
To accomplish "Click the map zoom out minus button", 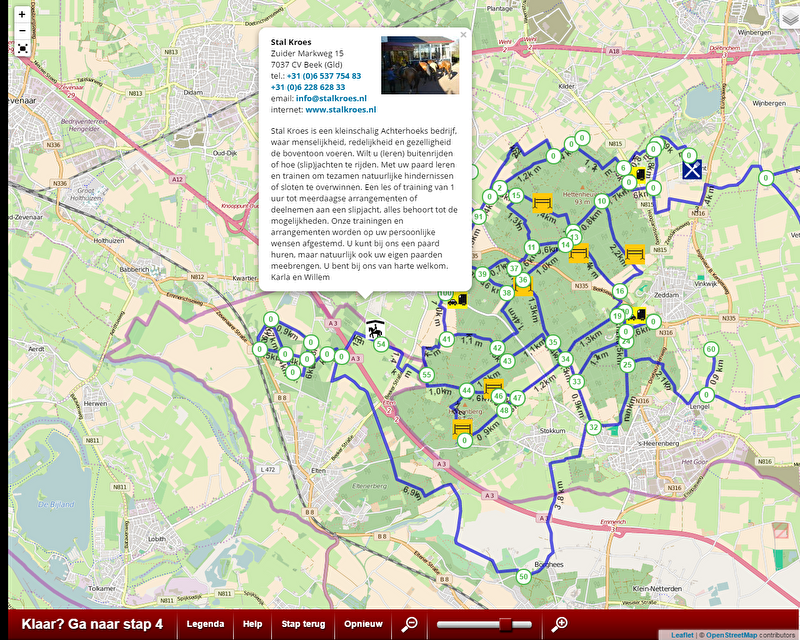I will tap(22, 31).
